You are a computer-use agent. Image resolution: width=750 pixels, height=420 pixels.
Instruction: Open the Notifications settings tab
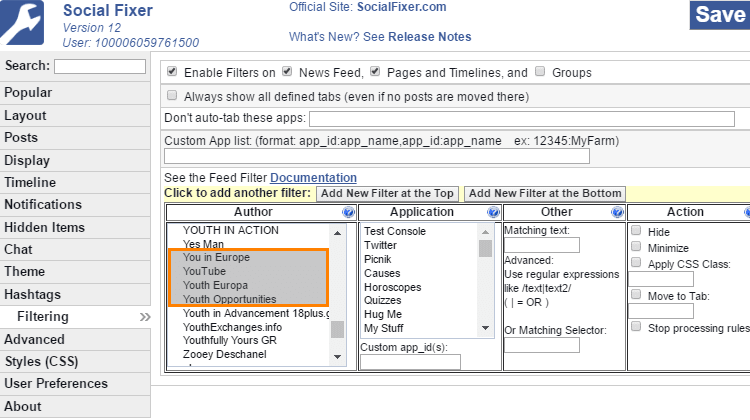click(x=75, y=205)
